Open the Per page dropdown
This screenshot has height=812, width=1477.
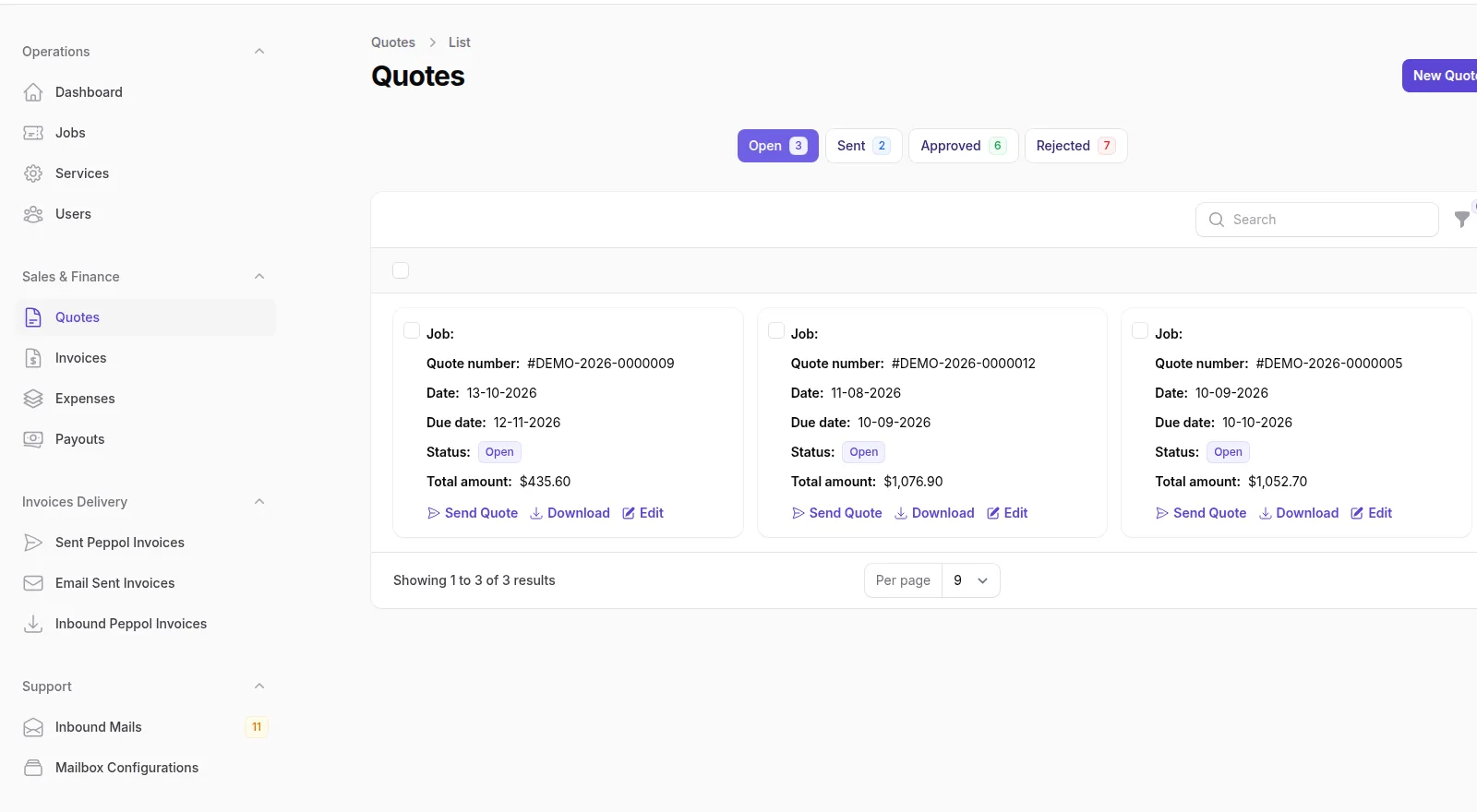pos(971,580)
